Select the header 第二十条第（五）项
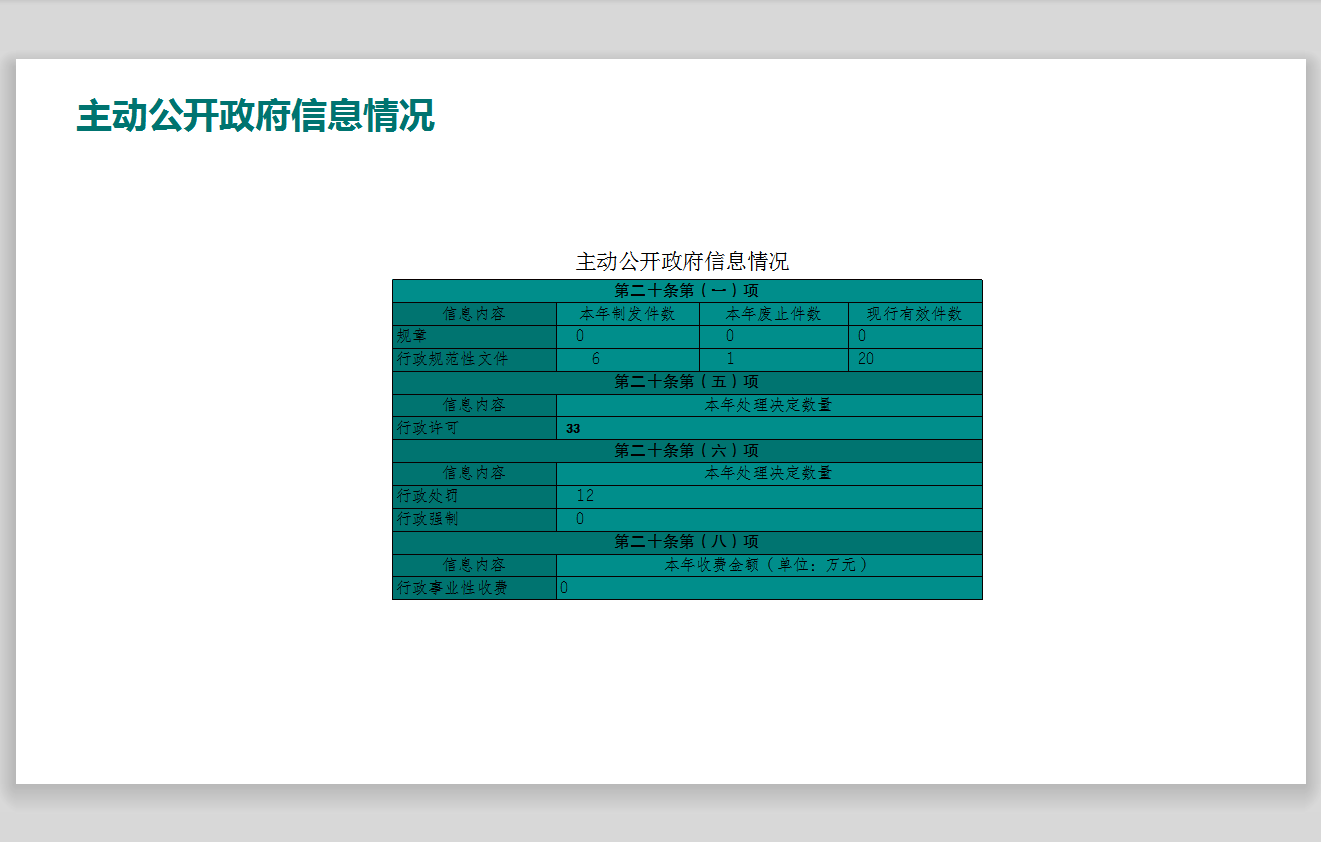Image resolution: width=1321 pixels, height=842 pixels. (x=687, y=382)
